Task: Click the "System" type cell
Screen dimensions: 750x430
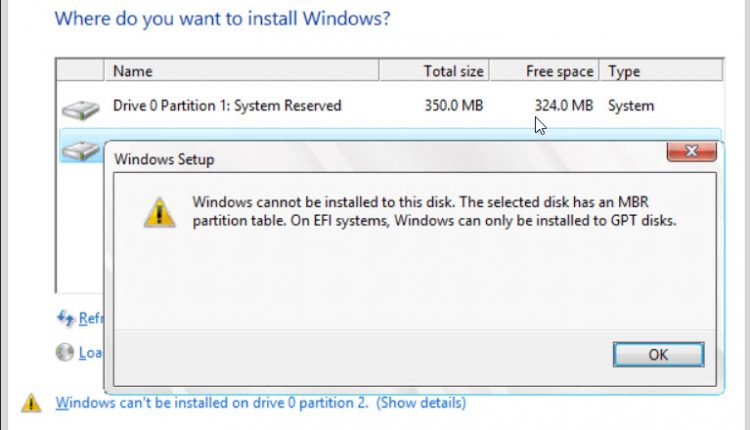Action: tap(630, 106)
